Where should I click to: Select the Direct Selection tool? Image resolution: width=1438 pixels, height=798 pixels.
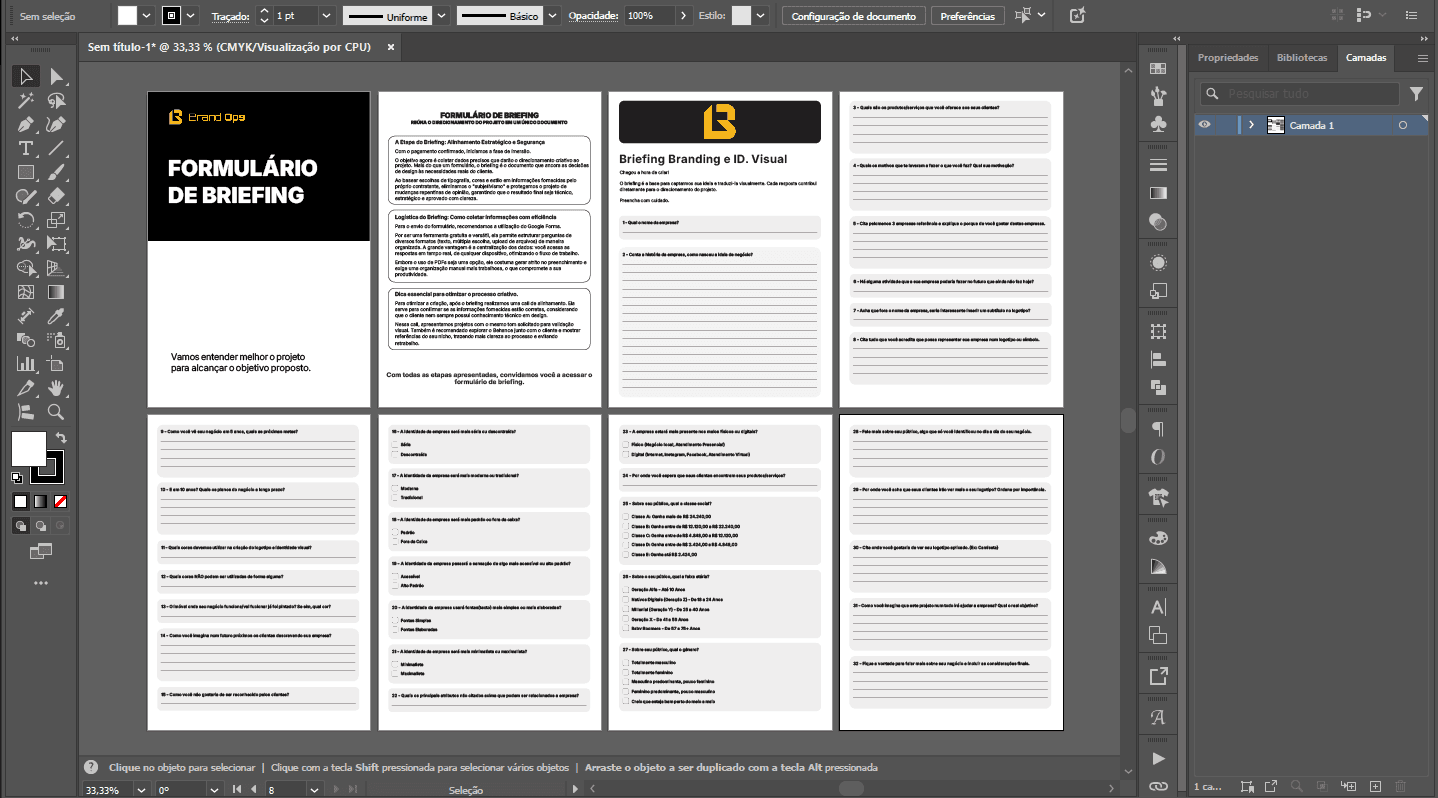point(57,77)
